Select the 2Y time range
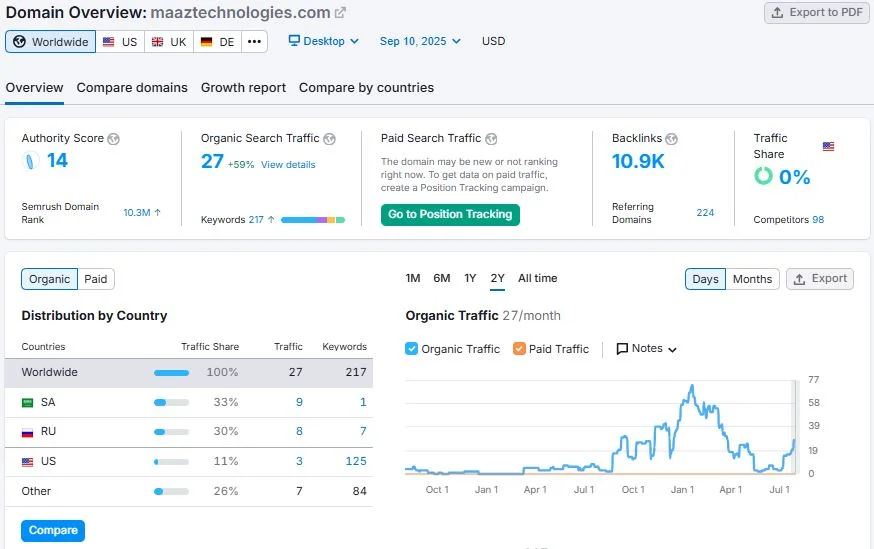Viewport: 874px width, 549px height. pos(498,278)
